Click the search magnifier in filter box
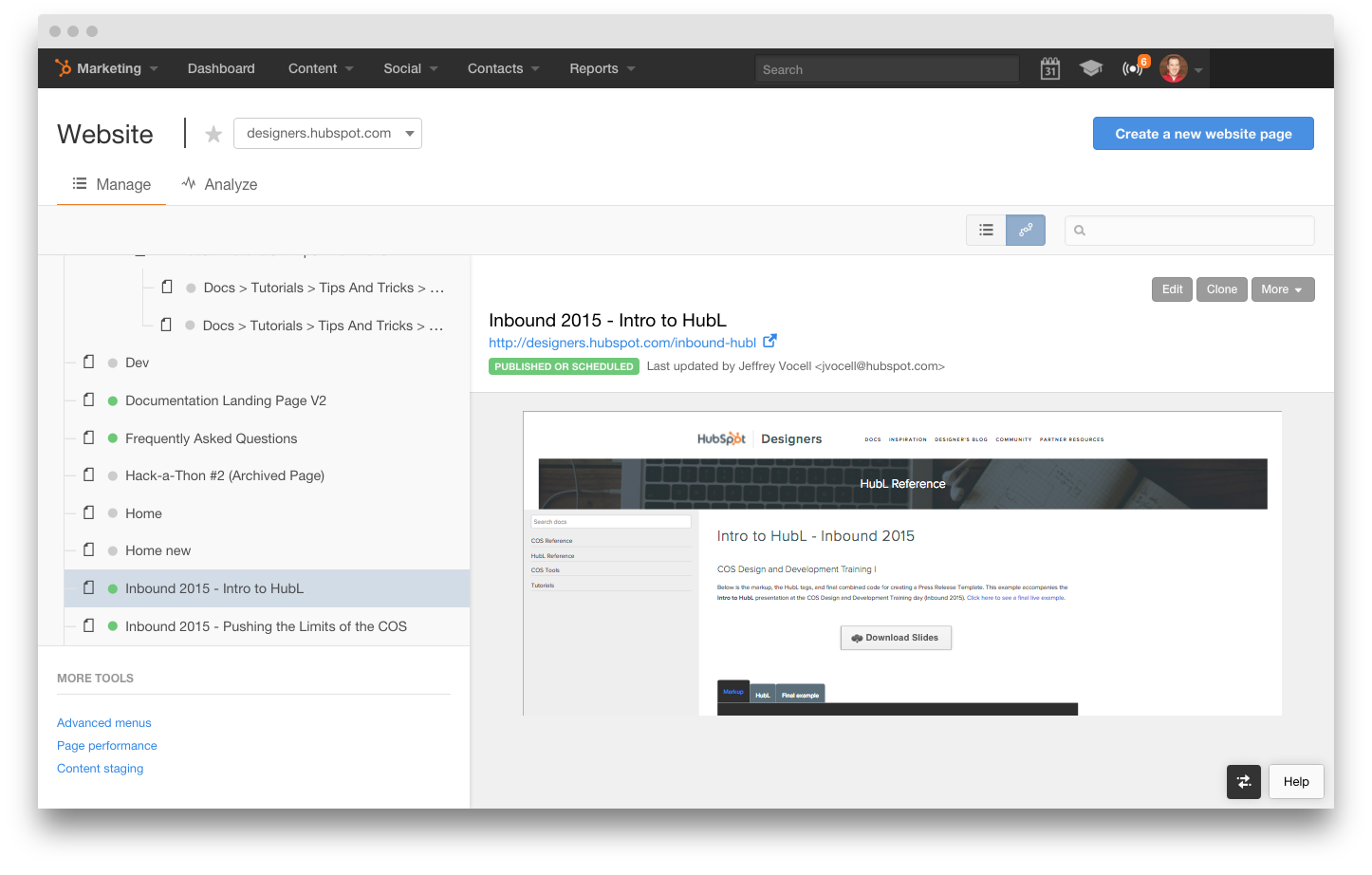 pyautogui.click(x=1080, y=231)
